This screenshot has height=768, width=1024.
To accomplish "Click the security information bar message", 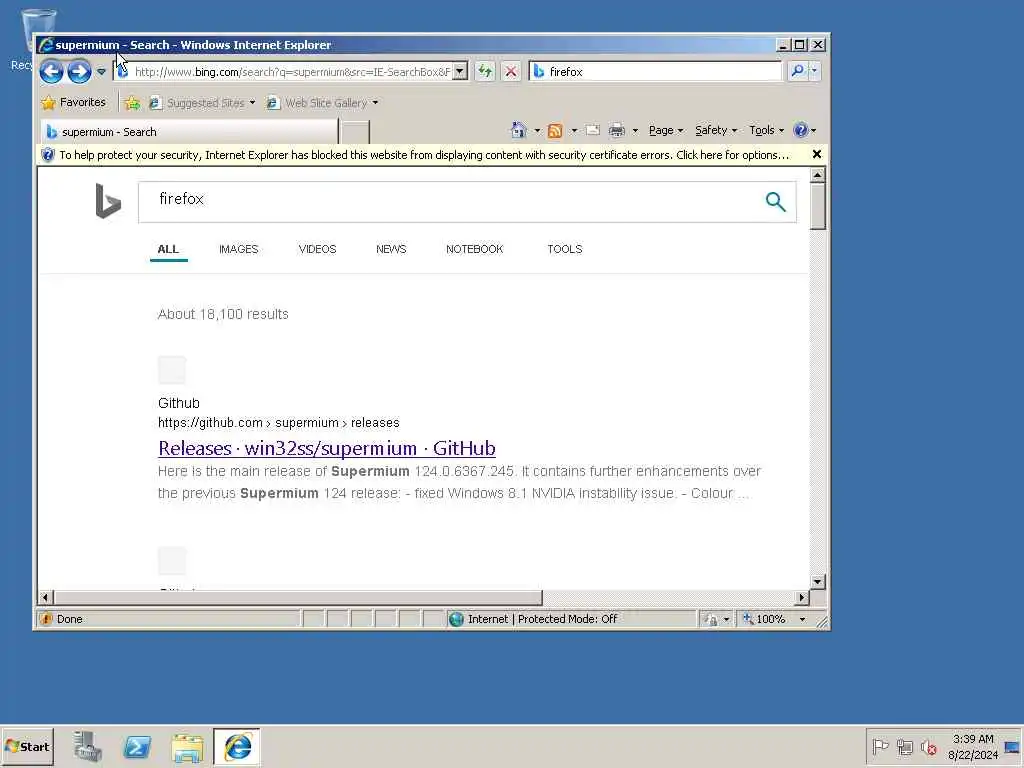I will coord(424,155).
